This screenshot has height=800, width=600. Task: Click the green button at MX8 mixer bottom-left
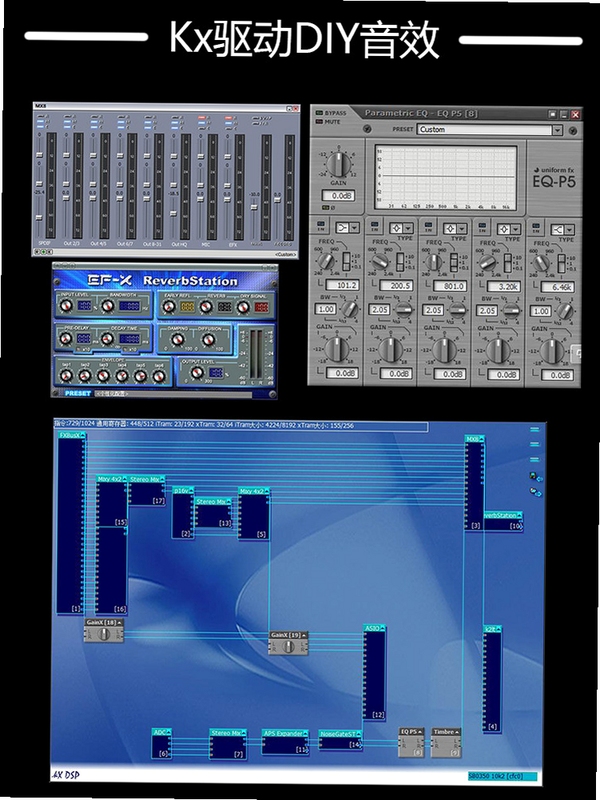click(43, 252)
